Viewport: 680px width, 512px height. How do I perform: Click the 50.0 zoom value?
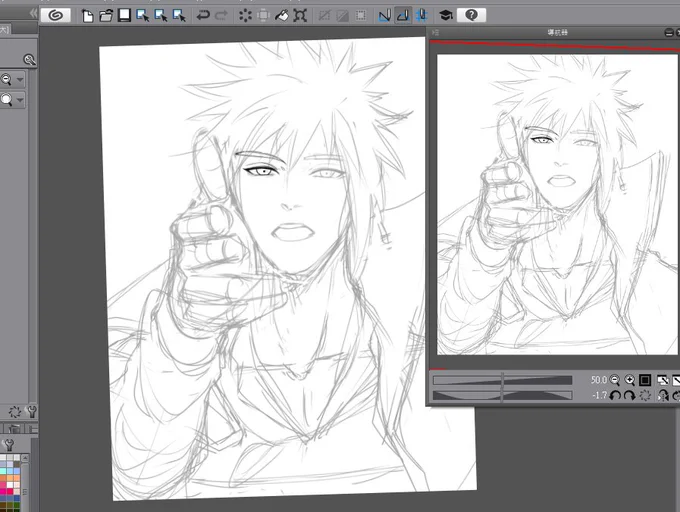tap(598, 380)
